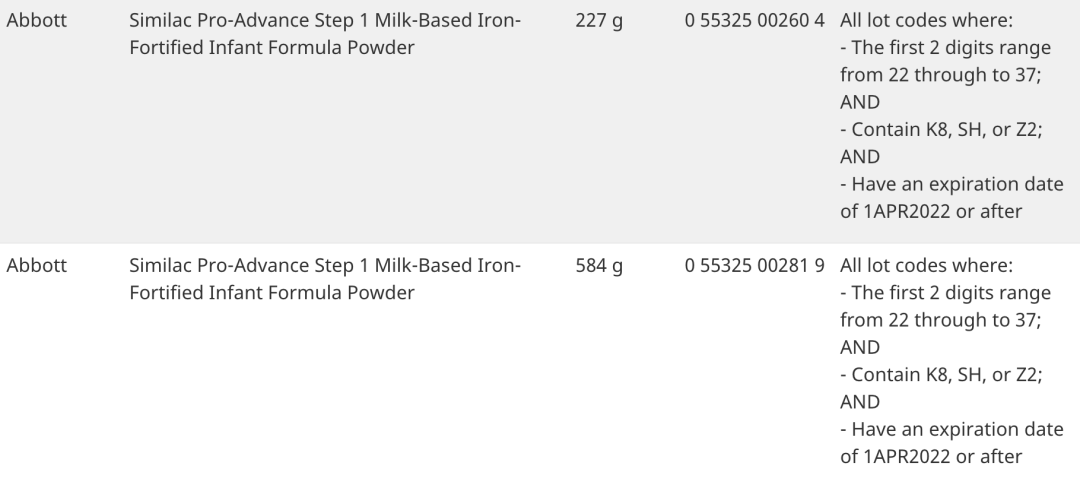Screen dimensions: 1080x488
Task: Click "Have an expiration date" in 584 g row
Action: click(x=951, y=429)
